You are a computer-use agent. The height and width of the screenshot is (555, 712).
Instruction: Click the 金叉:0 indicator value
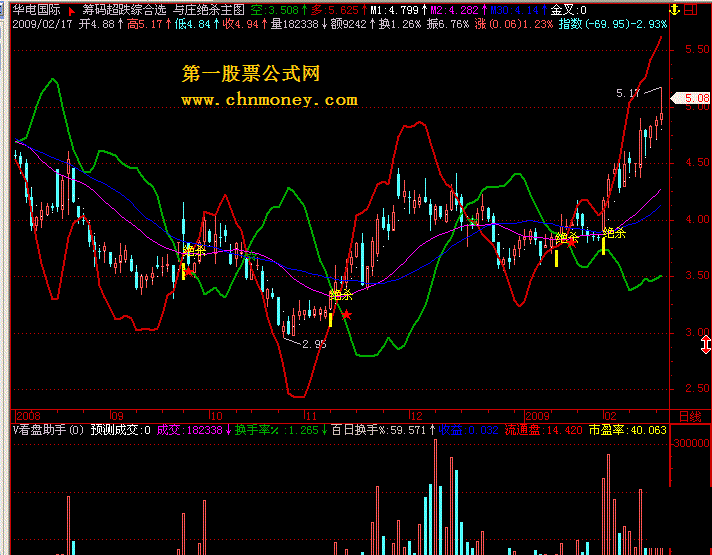pos(569,10)
